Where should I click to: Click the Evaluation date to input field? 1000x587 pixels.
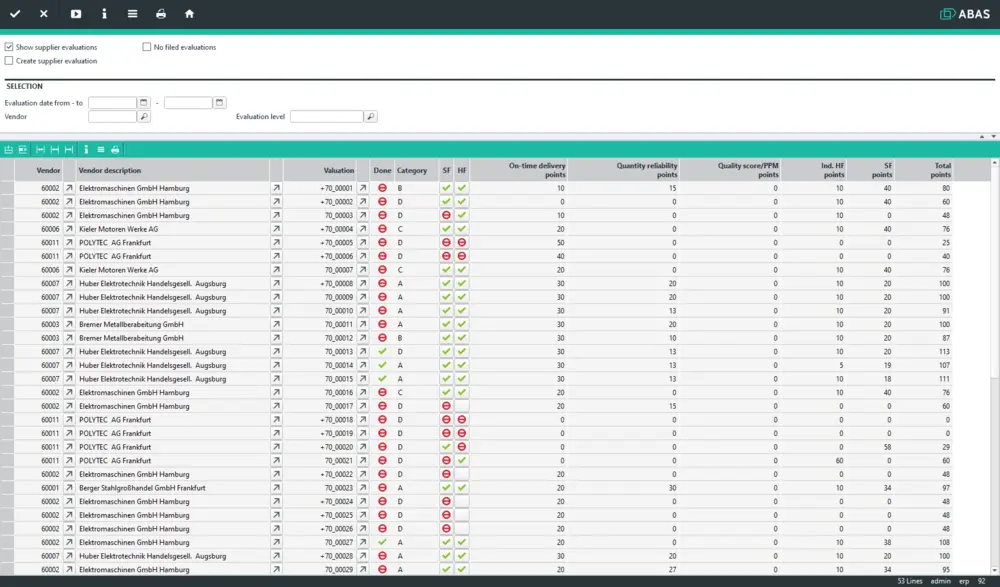[188, 103]
